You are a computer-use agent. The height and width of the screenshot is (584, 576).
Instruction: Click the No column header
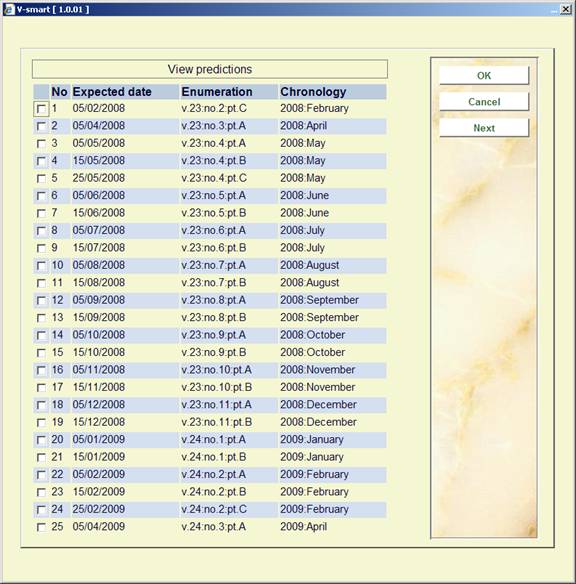(x=60, y=92)
